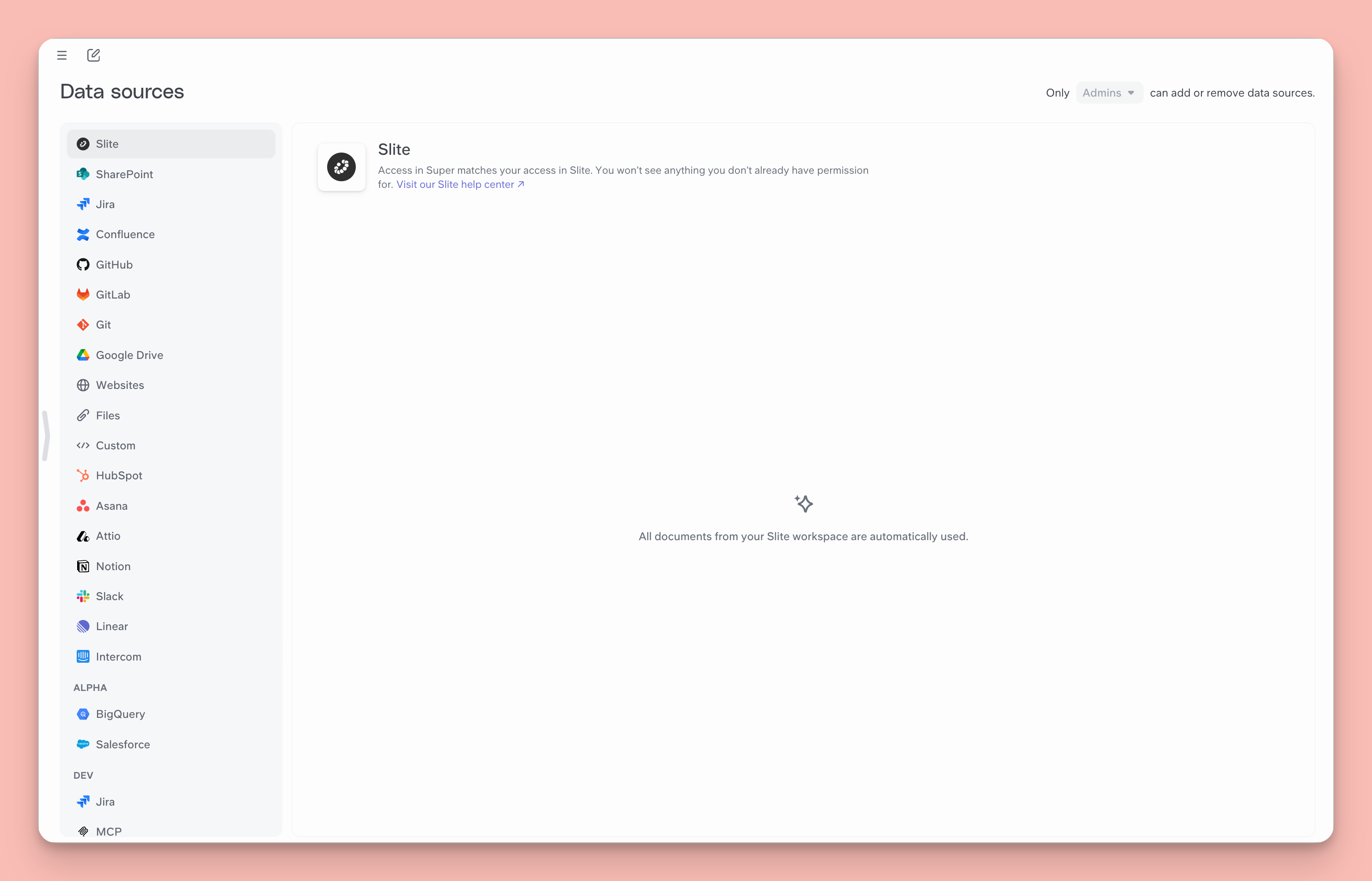The height and width of the screenshot is (881, 1372).
Task: Click the Salesforce cloud icon
Action: [83, 744]
